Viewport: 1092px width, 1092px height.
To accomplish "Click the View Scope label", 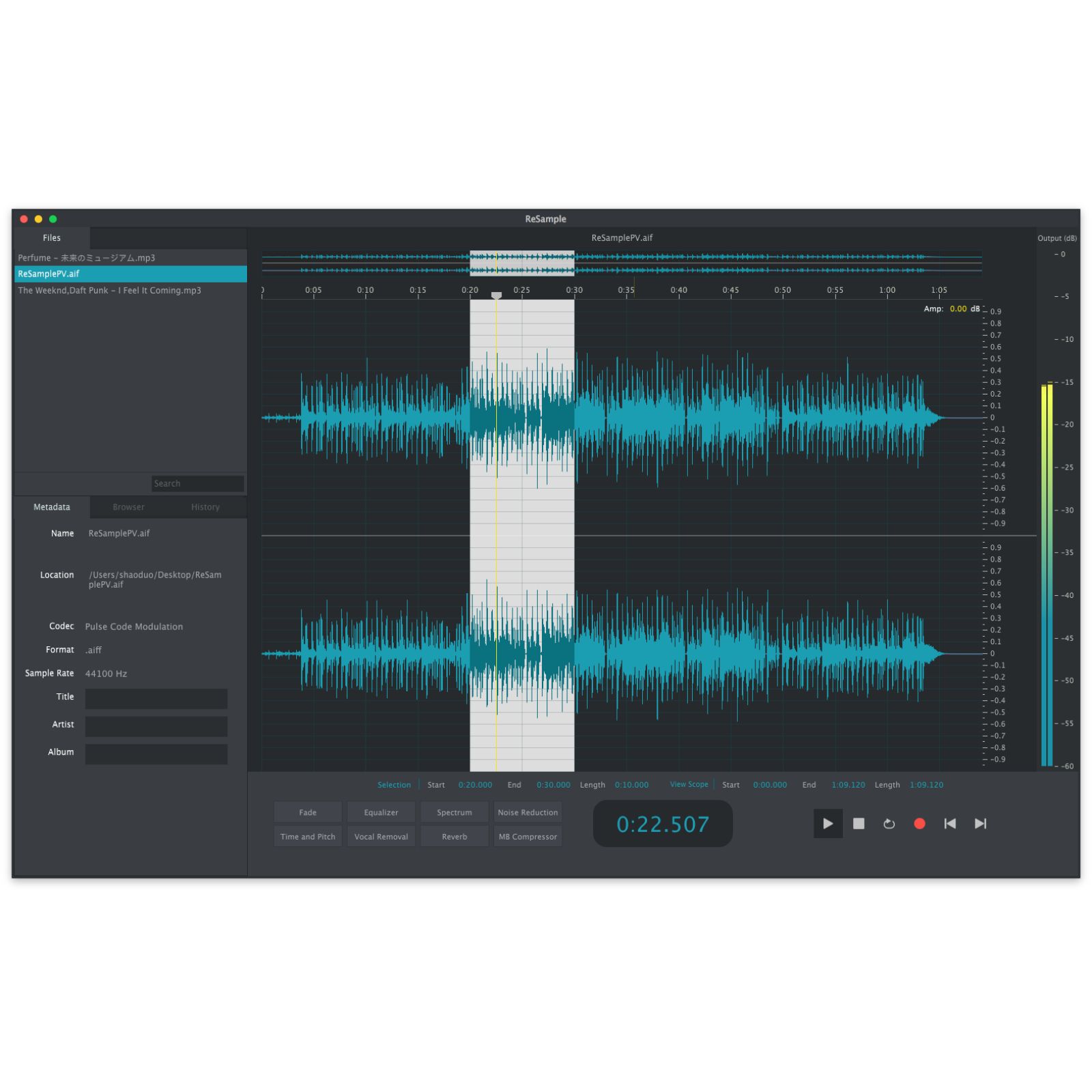I will pos(689,784).
